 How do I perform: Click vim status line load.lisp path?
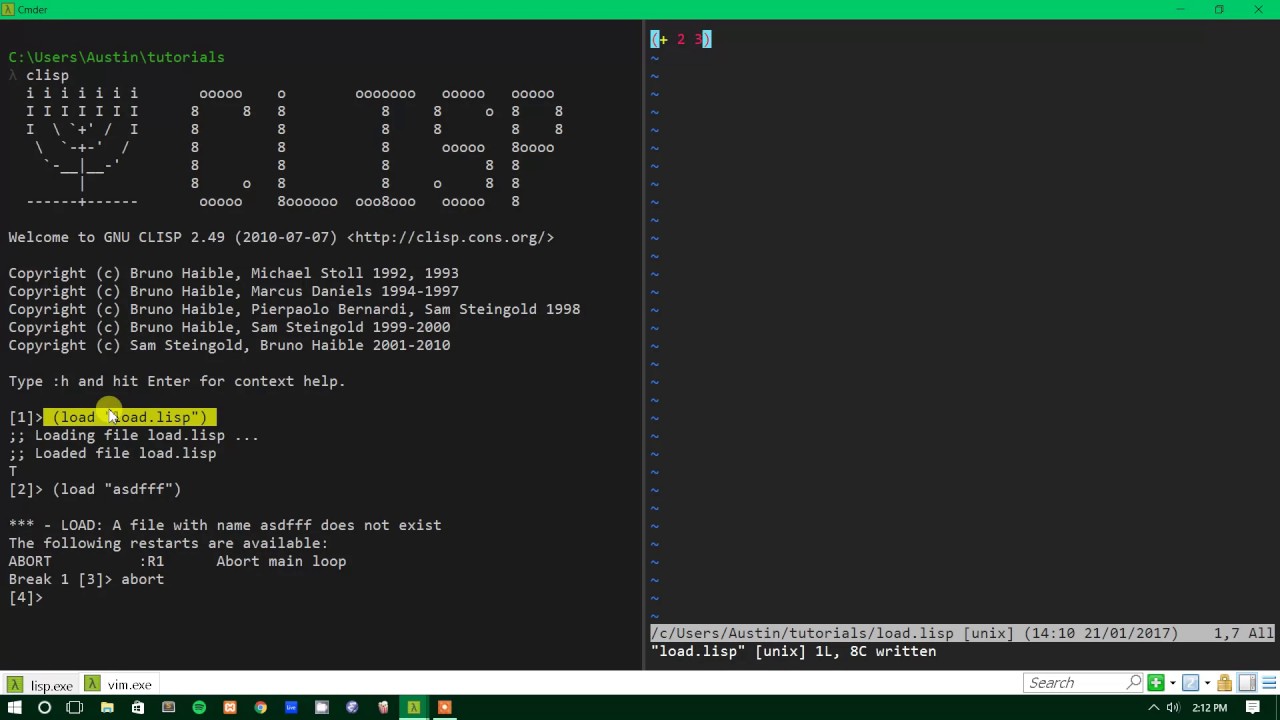(802, 633)
